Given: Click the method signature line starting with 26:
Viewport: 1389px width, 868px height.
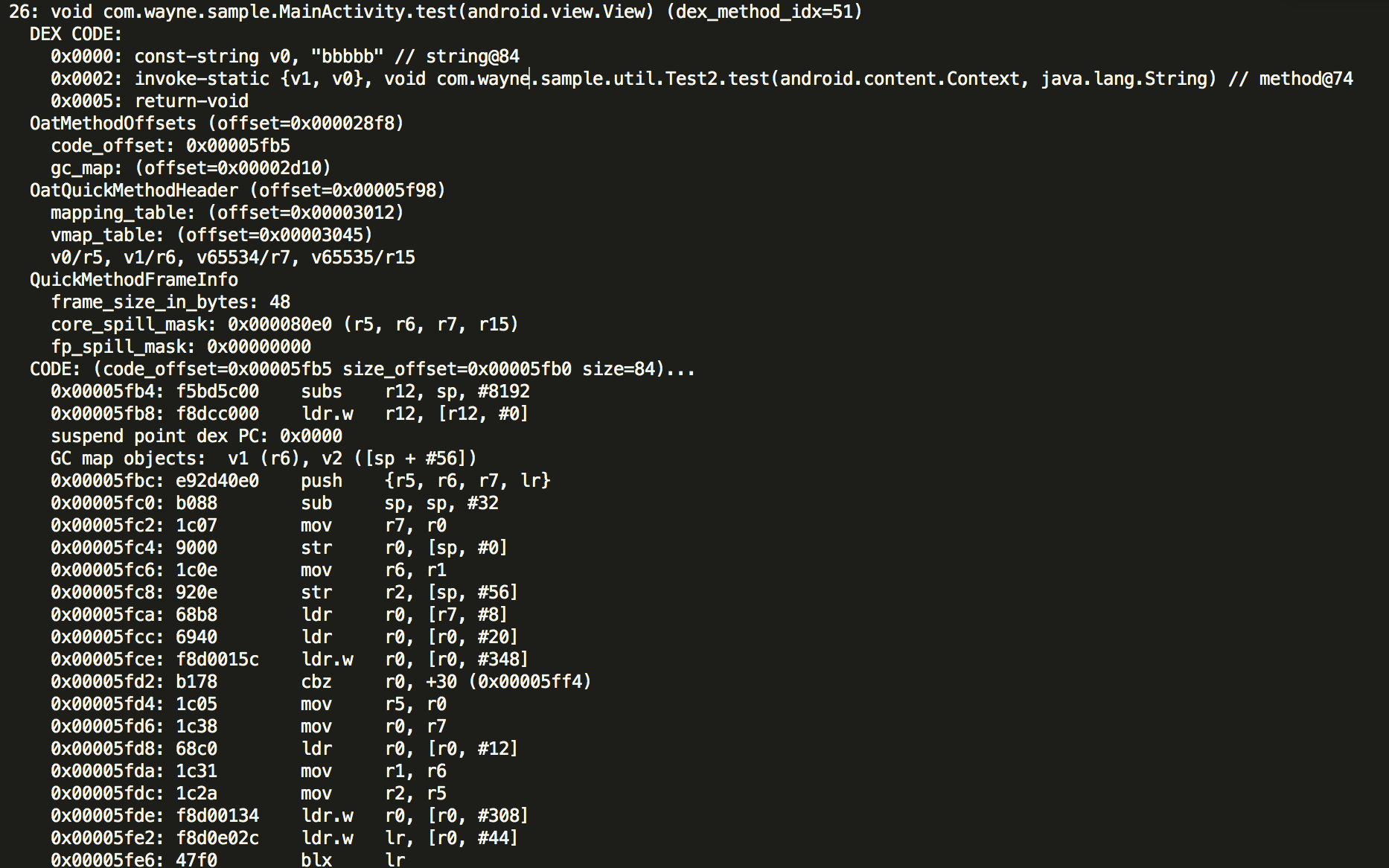Looking at the screenshot, I should 435,12.
